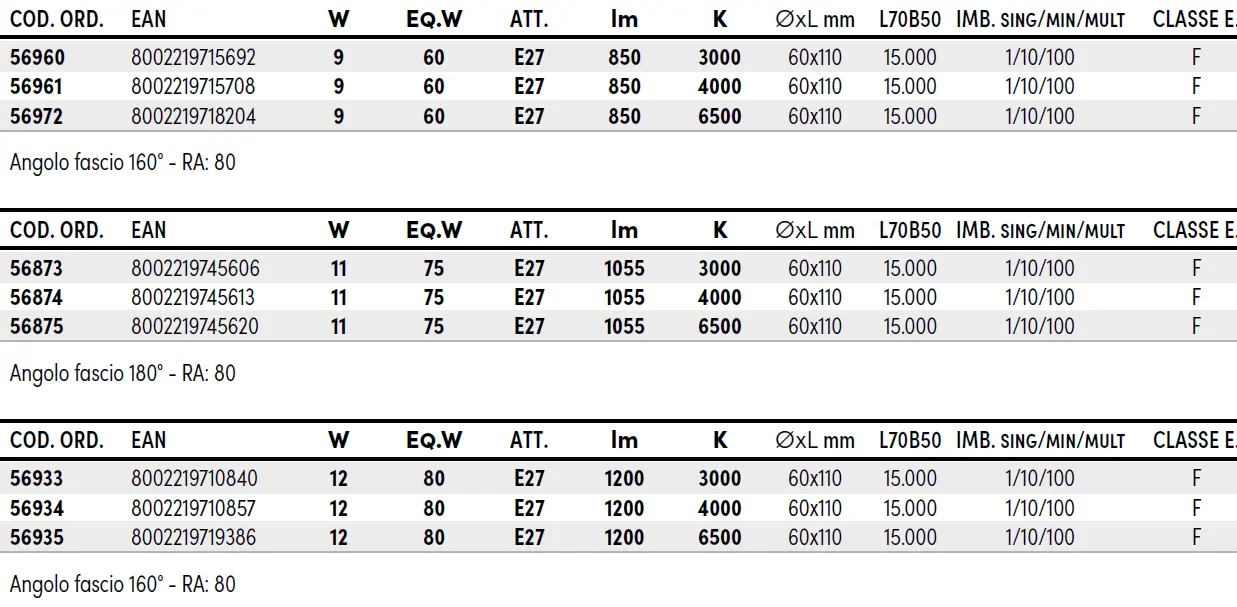This screenshot has width=1237, height=607.
Task: Click order code 56960
Action: (x=36, y=58)
